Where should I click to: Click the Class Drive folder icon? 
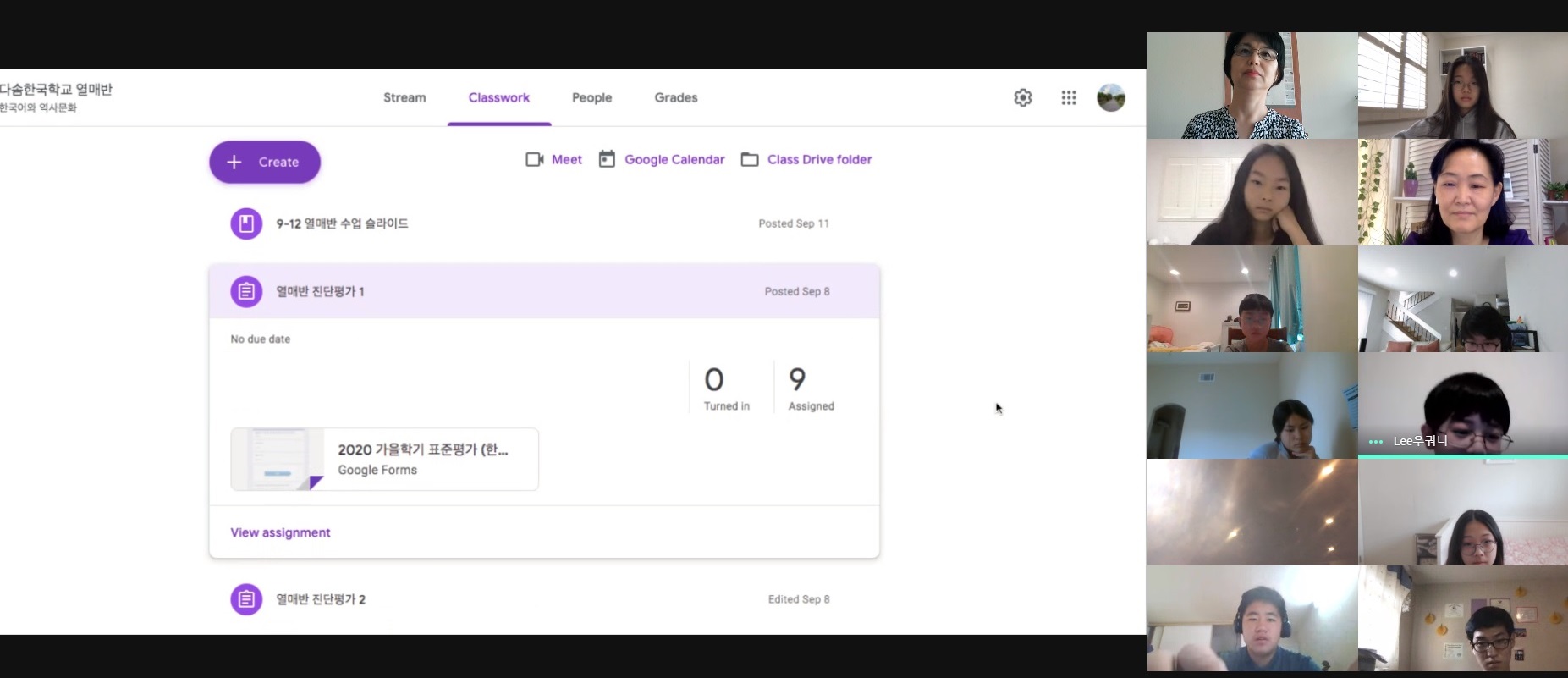click(750, 160)
